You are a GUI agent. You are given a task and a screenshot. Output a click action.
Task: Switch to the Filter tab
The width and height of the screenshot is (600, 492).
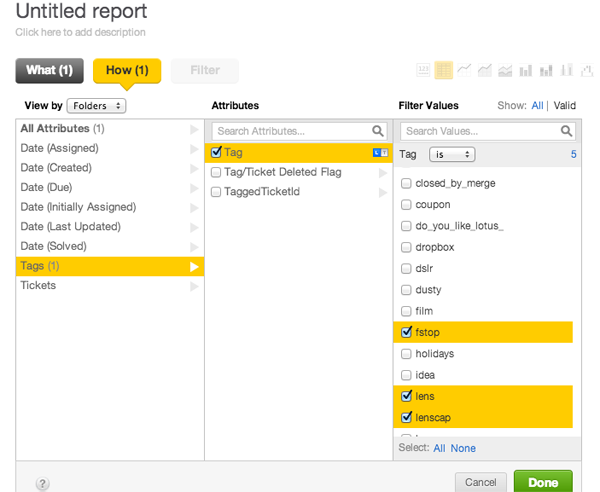click(205, 70)
